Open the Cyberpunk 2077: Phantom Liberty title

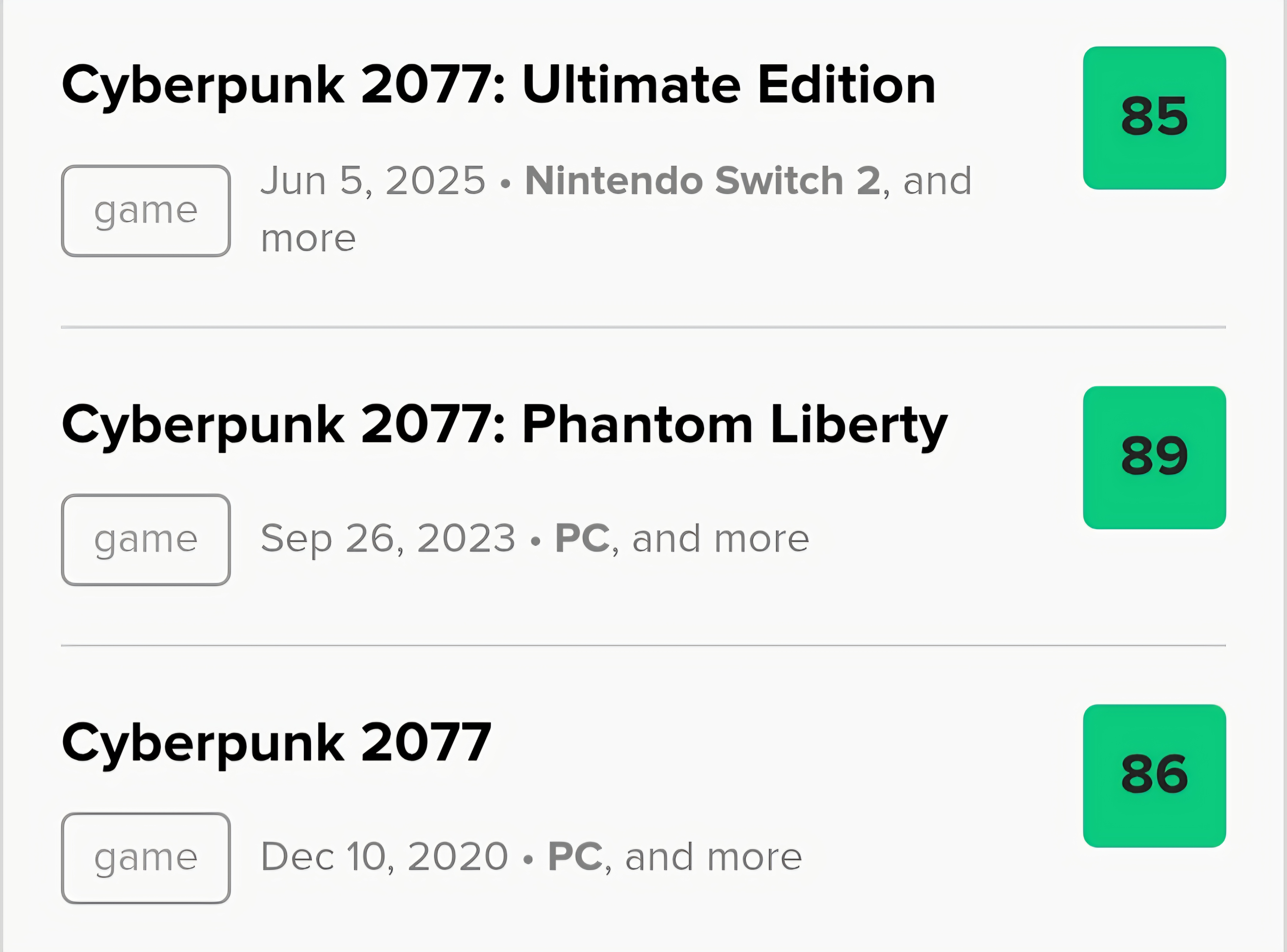[504, 425]
